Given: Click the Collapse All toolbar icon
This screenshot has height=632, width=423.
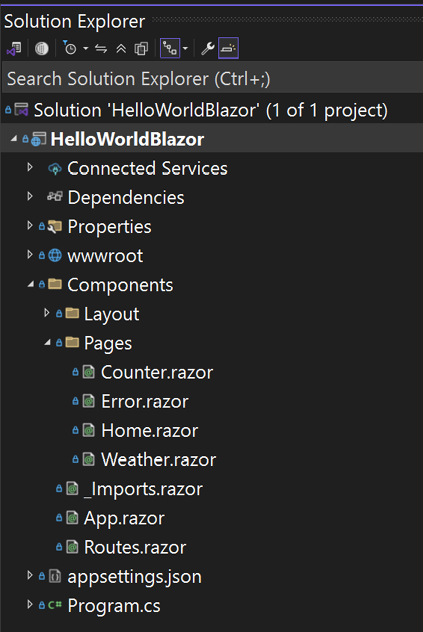Looking at the screenshot, I should [x=121, y=49].
